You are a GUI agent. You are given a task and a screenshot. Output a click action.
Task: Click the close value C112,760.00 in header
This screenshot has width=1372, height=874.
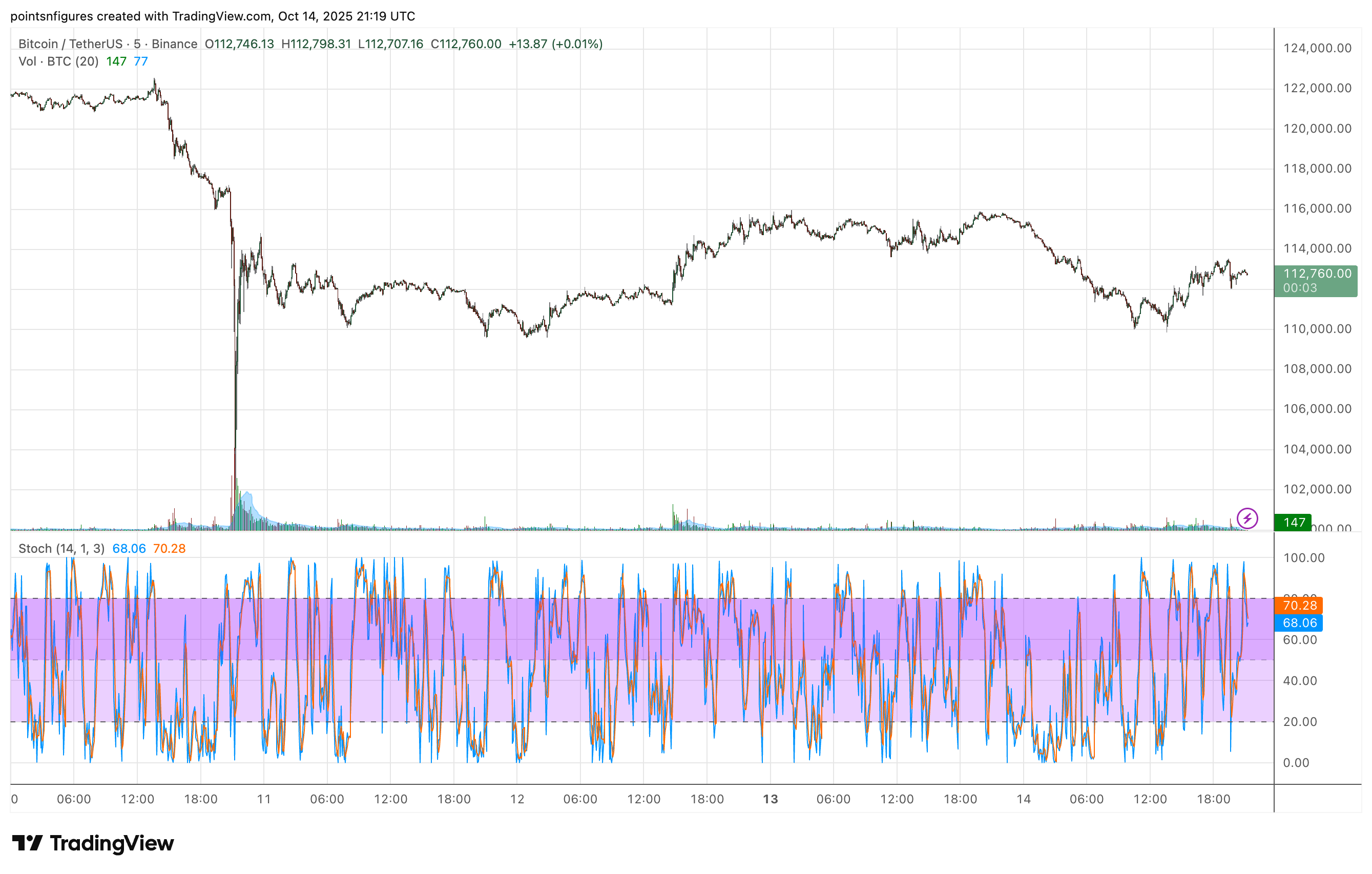[466, 44]
